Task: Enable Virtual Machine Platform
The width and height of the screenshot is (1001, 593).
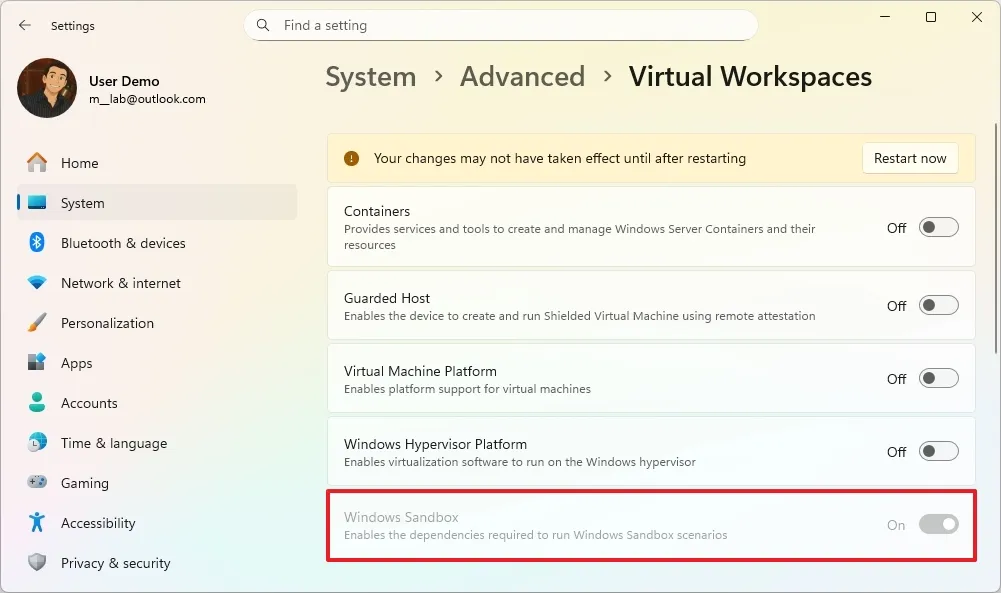Action: click(937, 378)
